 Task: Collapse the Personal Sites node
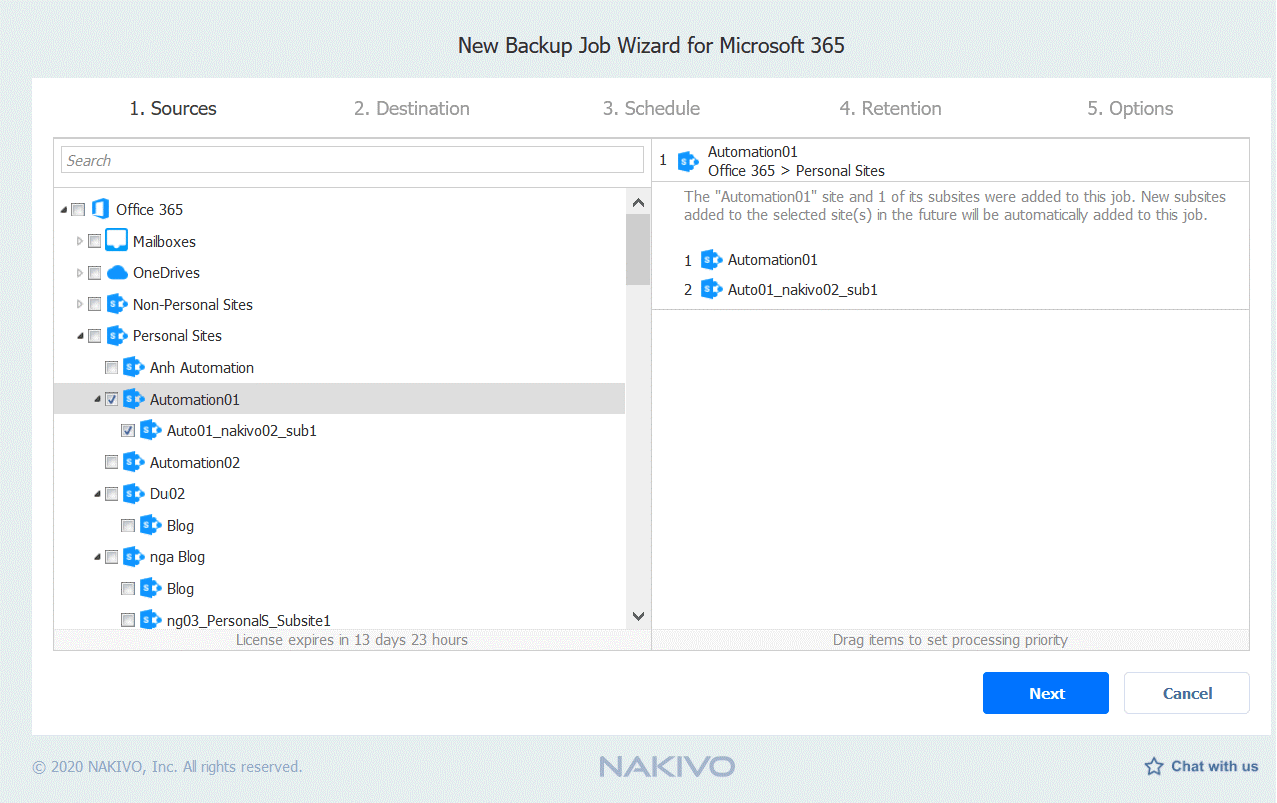point(81,335)
